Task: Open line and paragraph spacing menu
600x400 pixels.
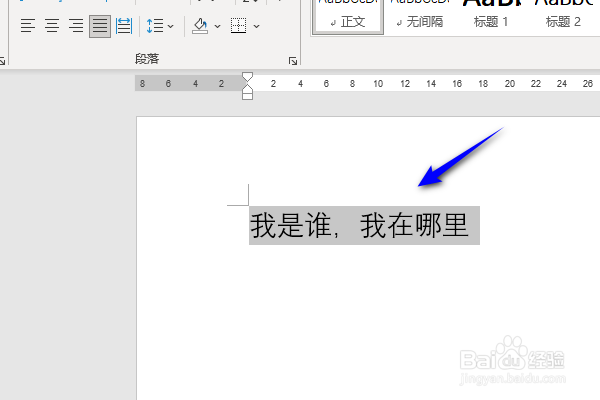Action: [160, 26]
